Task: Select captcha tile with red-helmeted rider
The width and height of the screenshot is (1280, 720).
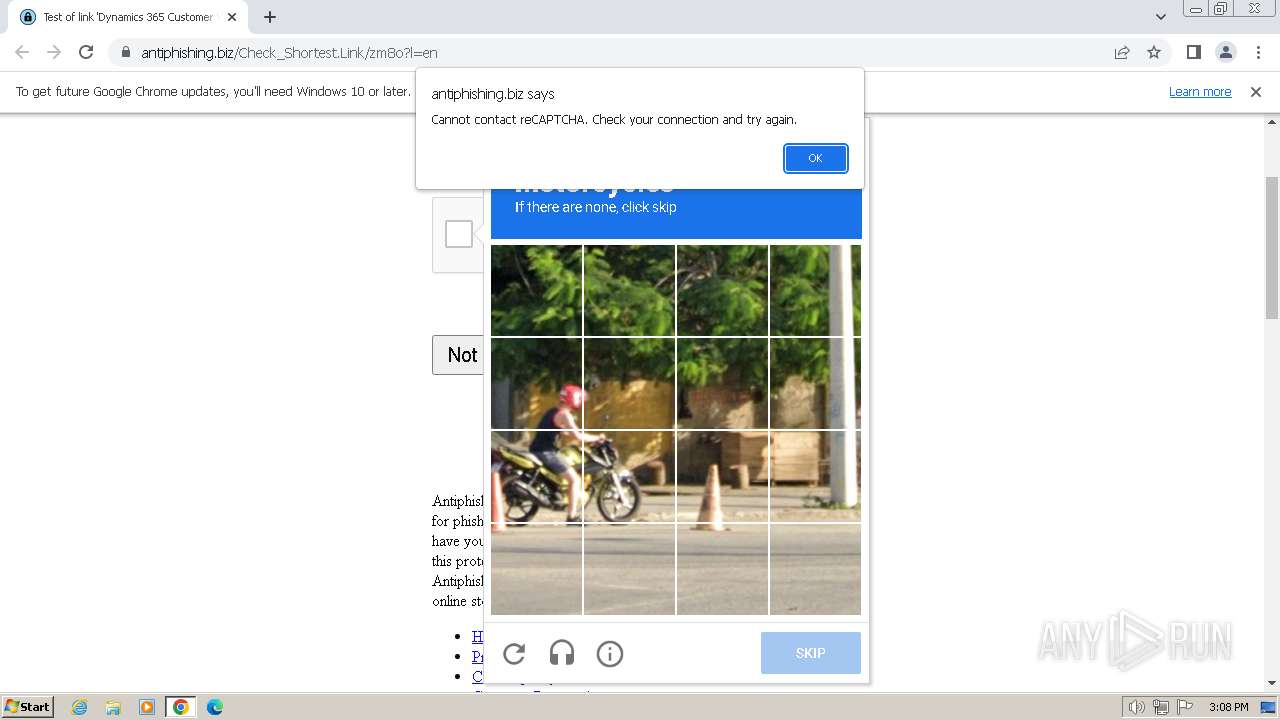Action: (537, 383)
